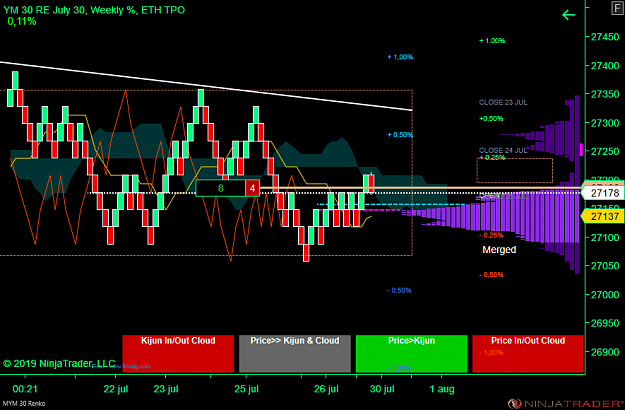Click the 23 jul date label

(166, 389)
